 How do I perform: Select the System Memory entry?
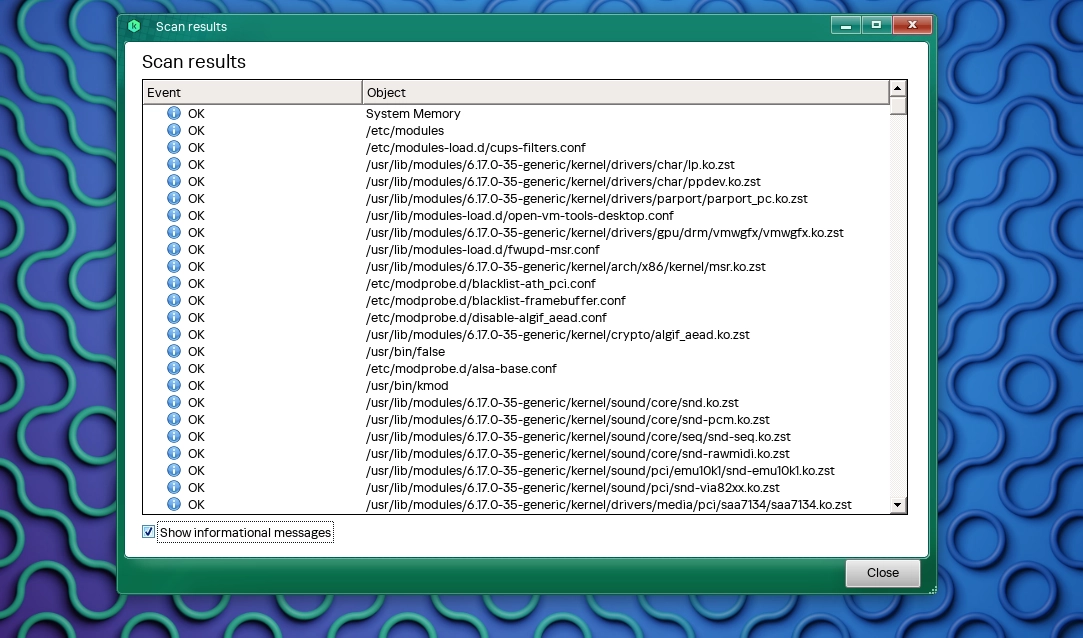point(413,113)
